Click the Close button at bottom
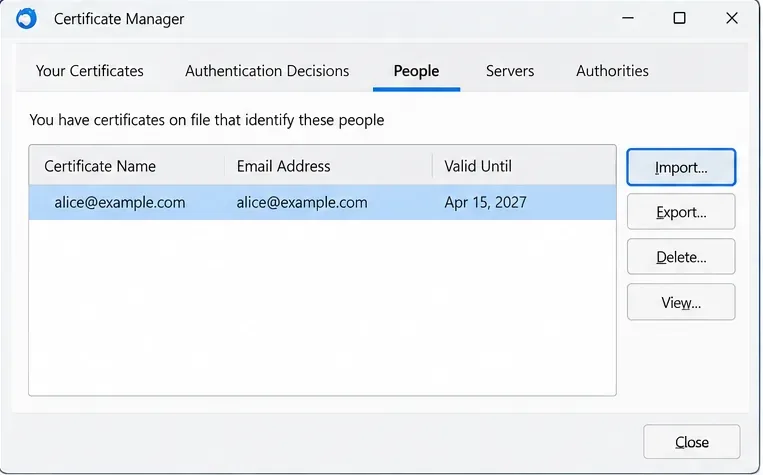763x475 pixels. click(x=691, y=442)
